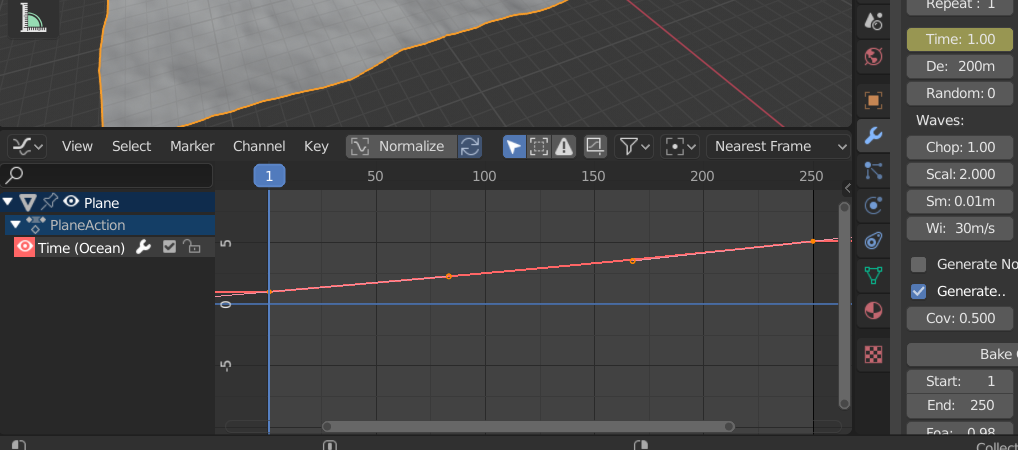Screen dimensions: 1018x450
Task: Select the Time (Ocean) channel
Action: pos(81,248)
